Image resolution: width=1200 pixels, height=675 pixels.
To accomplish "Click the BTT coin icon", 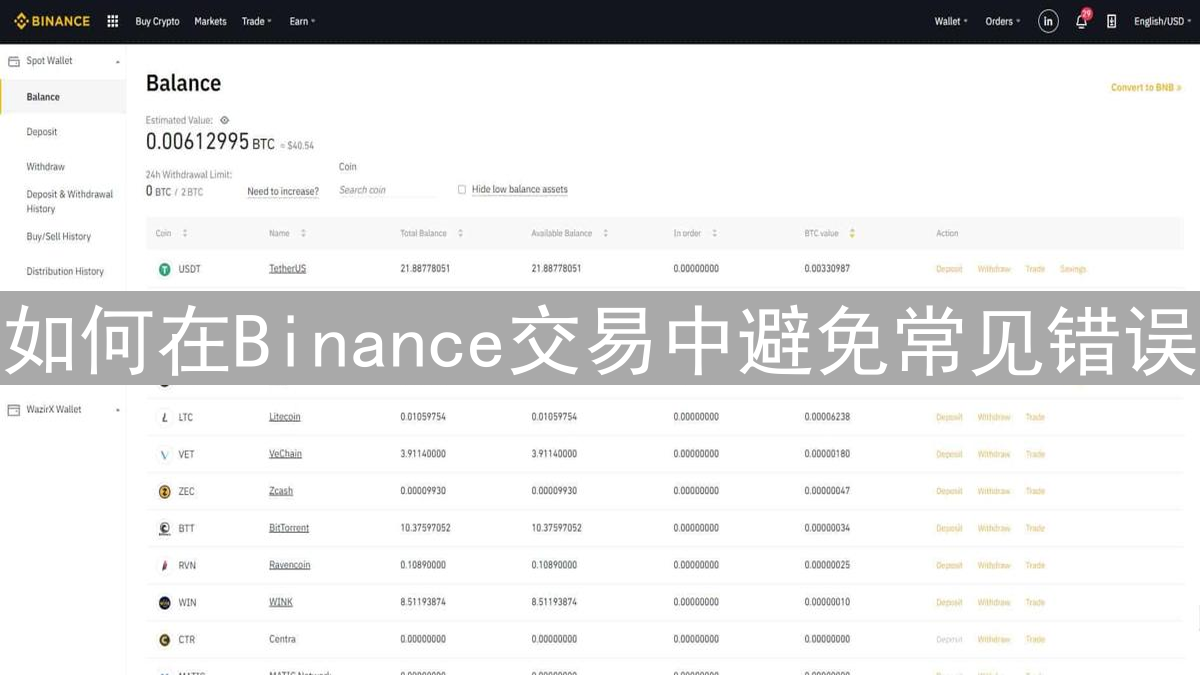I will point(165,528).
